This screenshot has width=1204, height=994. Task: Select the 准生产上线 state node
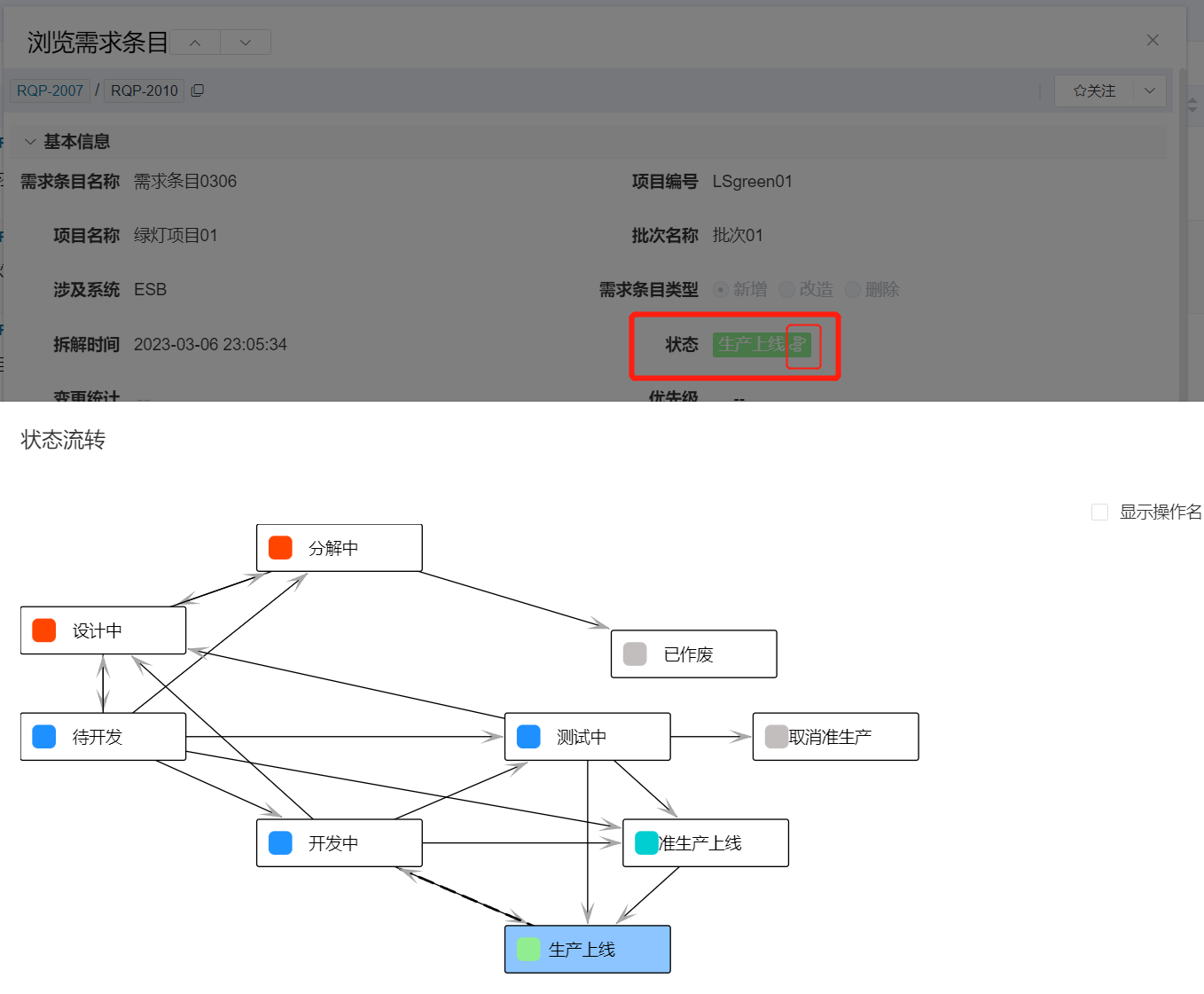coord(705,843)
